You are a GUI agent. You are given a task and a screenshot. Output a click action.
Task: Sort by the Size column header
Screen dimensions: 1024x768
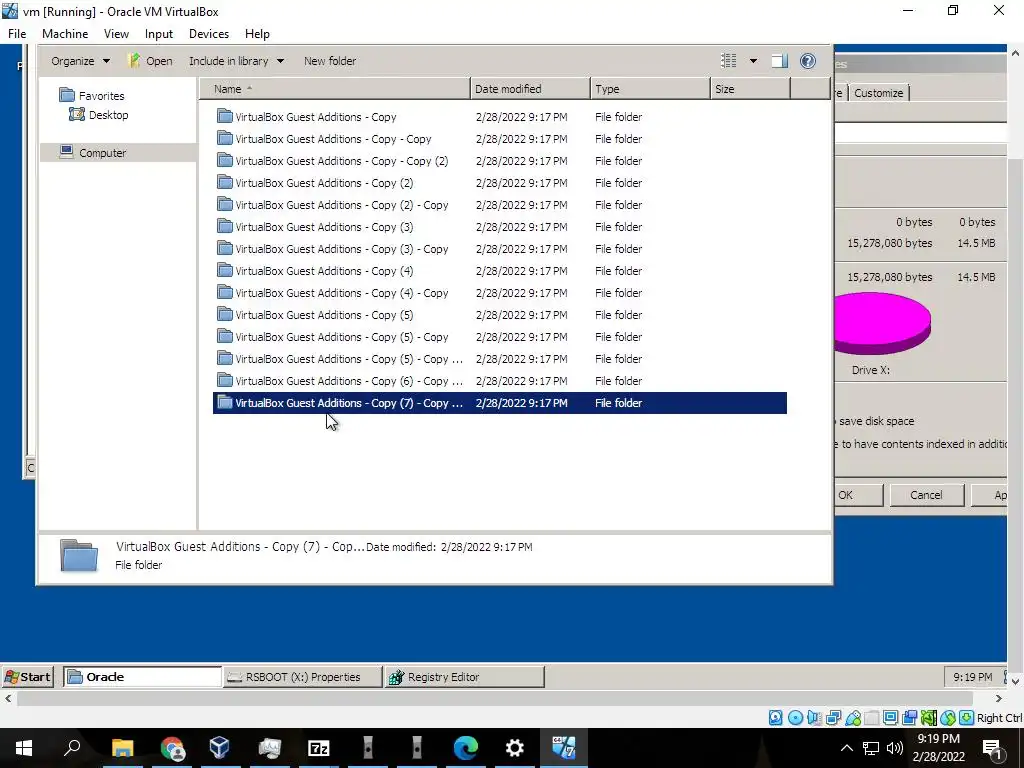750,89
